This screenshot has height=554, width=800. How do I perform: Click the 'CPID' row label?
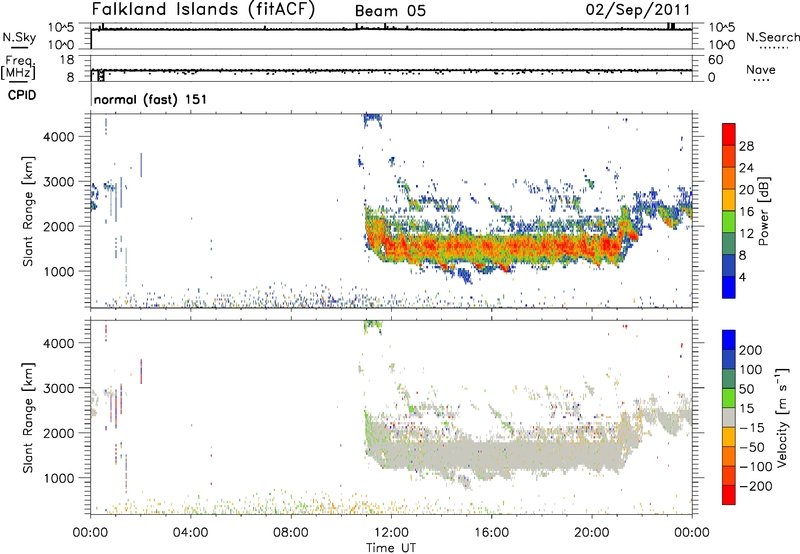tap(22, 95)
